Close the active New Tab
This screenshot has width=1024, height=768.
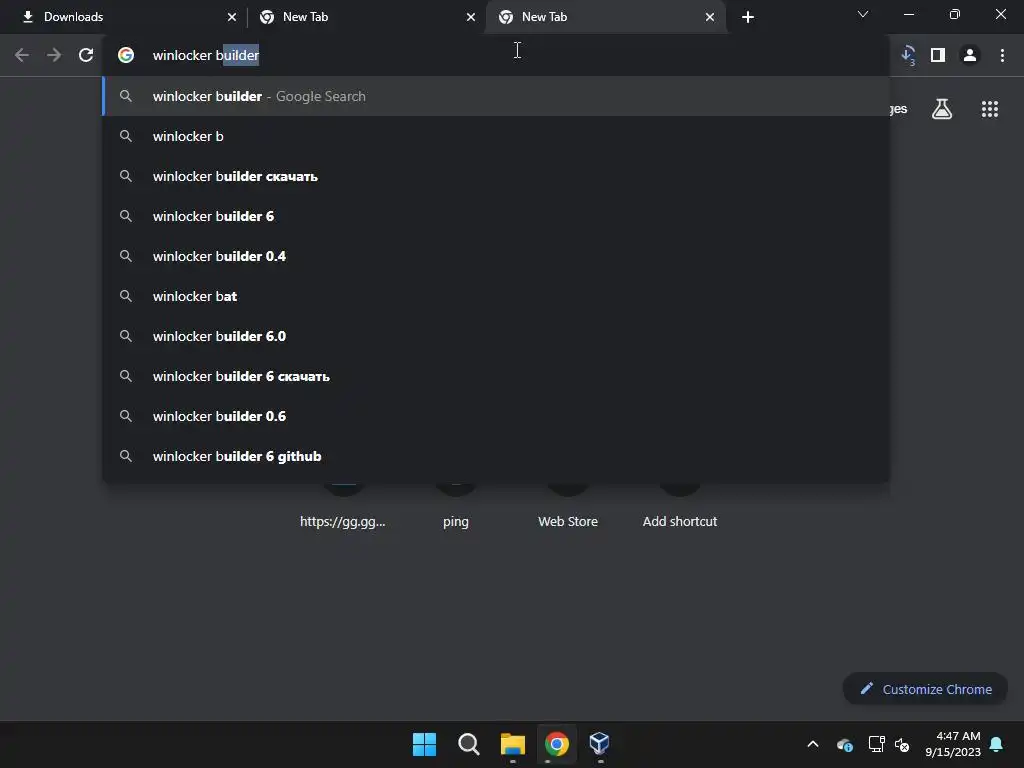(710, 17)
